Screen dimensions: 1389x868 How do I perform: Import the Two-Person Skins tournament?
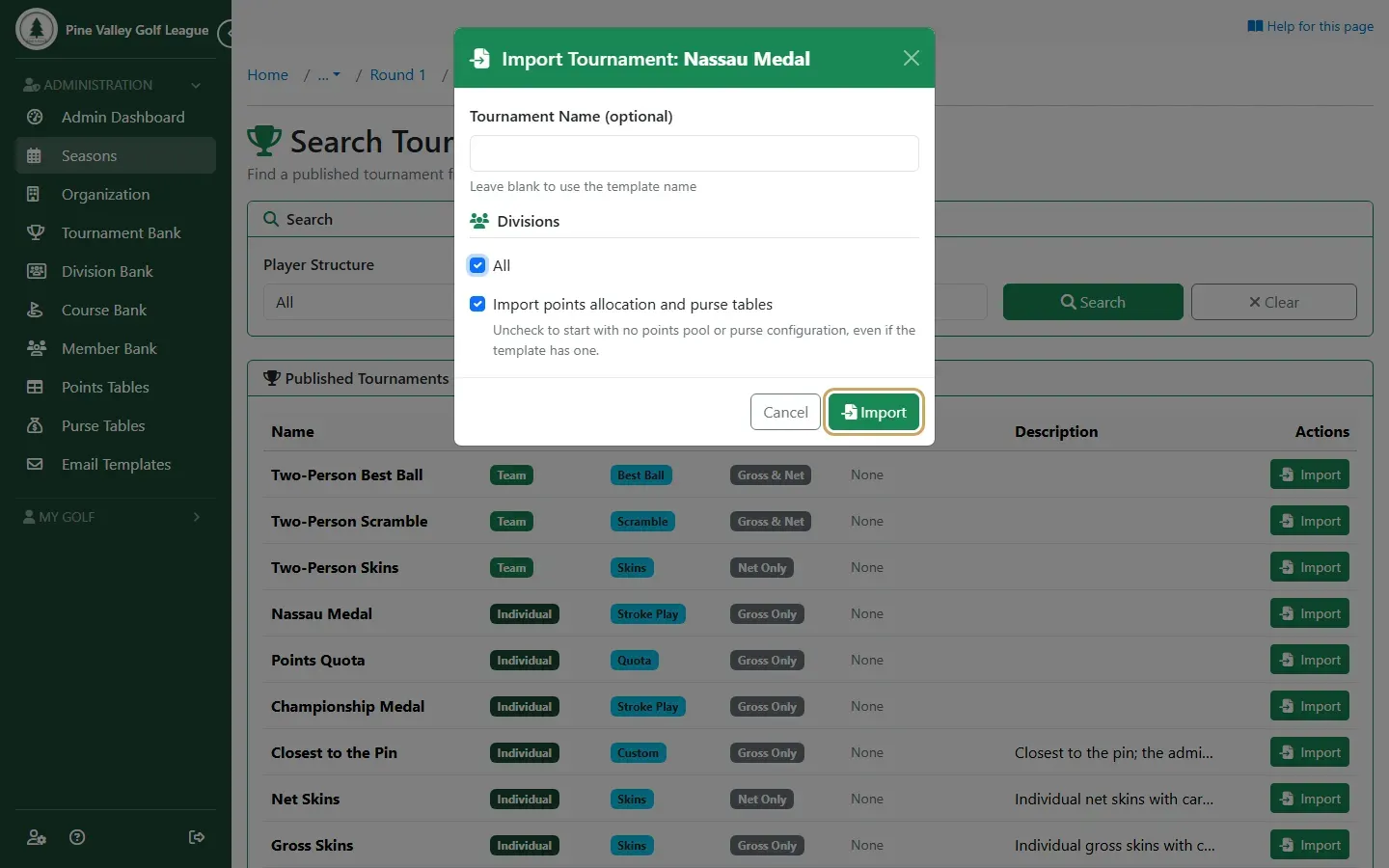pos(1310,567)
